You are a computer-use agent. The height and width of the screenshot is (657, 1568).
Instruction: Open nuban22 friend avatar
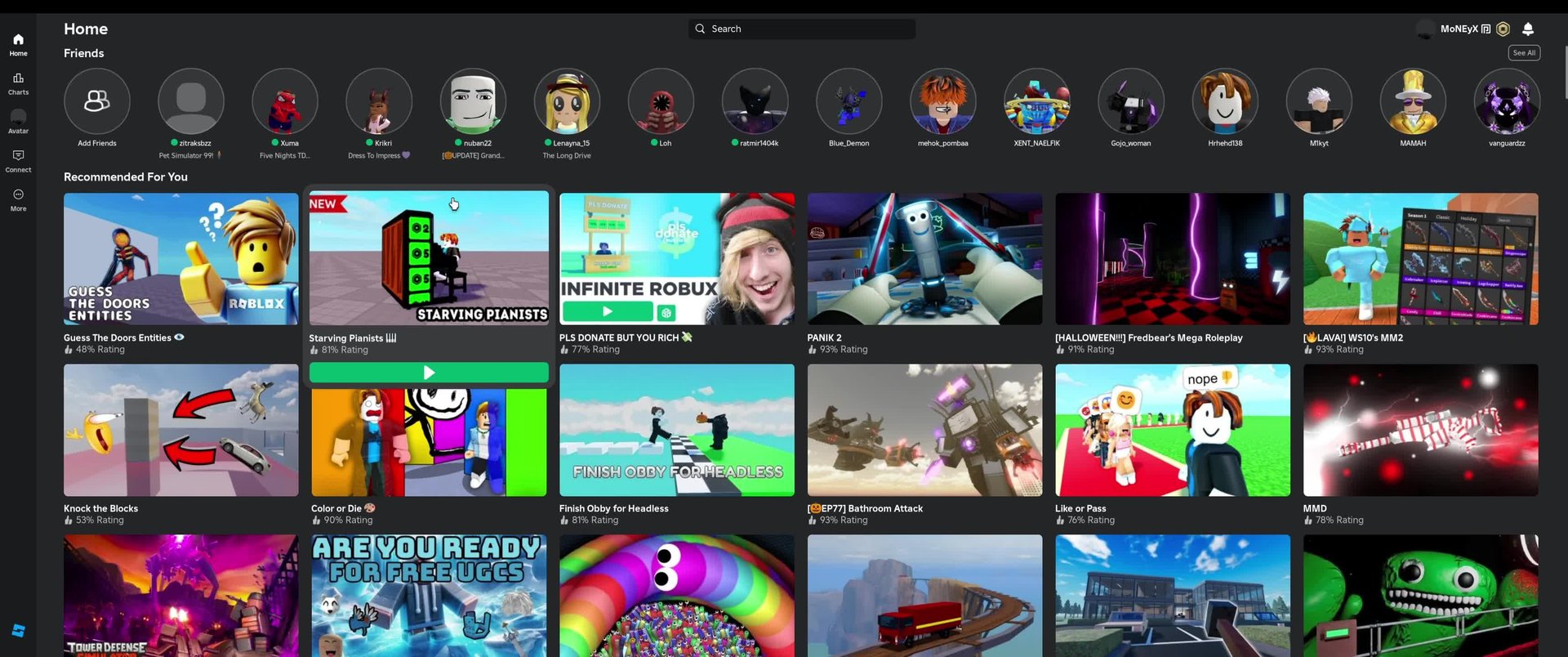click(x=473, y=101)
